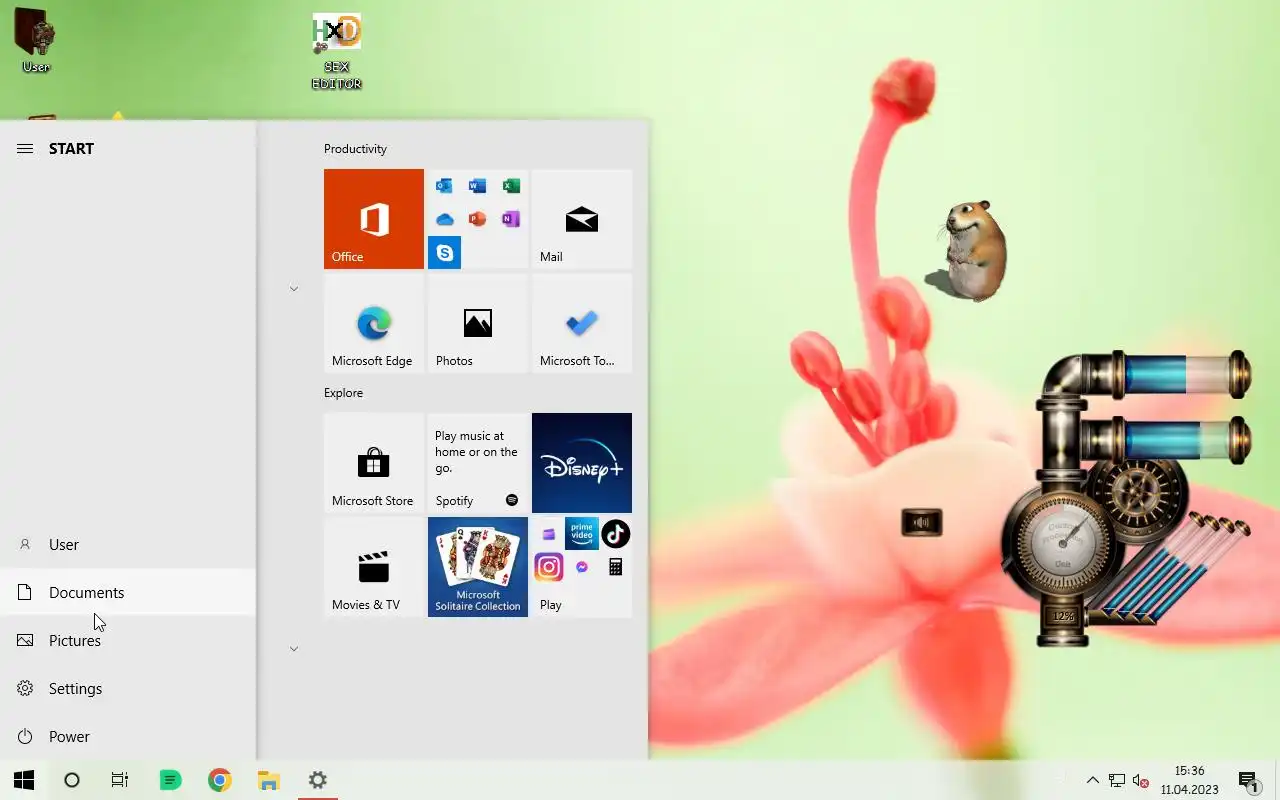Switch to the Settings app on taskbar
Image resolution: width=1280 pixels, height=800 pixels.
[318, 780]
